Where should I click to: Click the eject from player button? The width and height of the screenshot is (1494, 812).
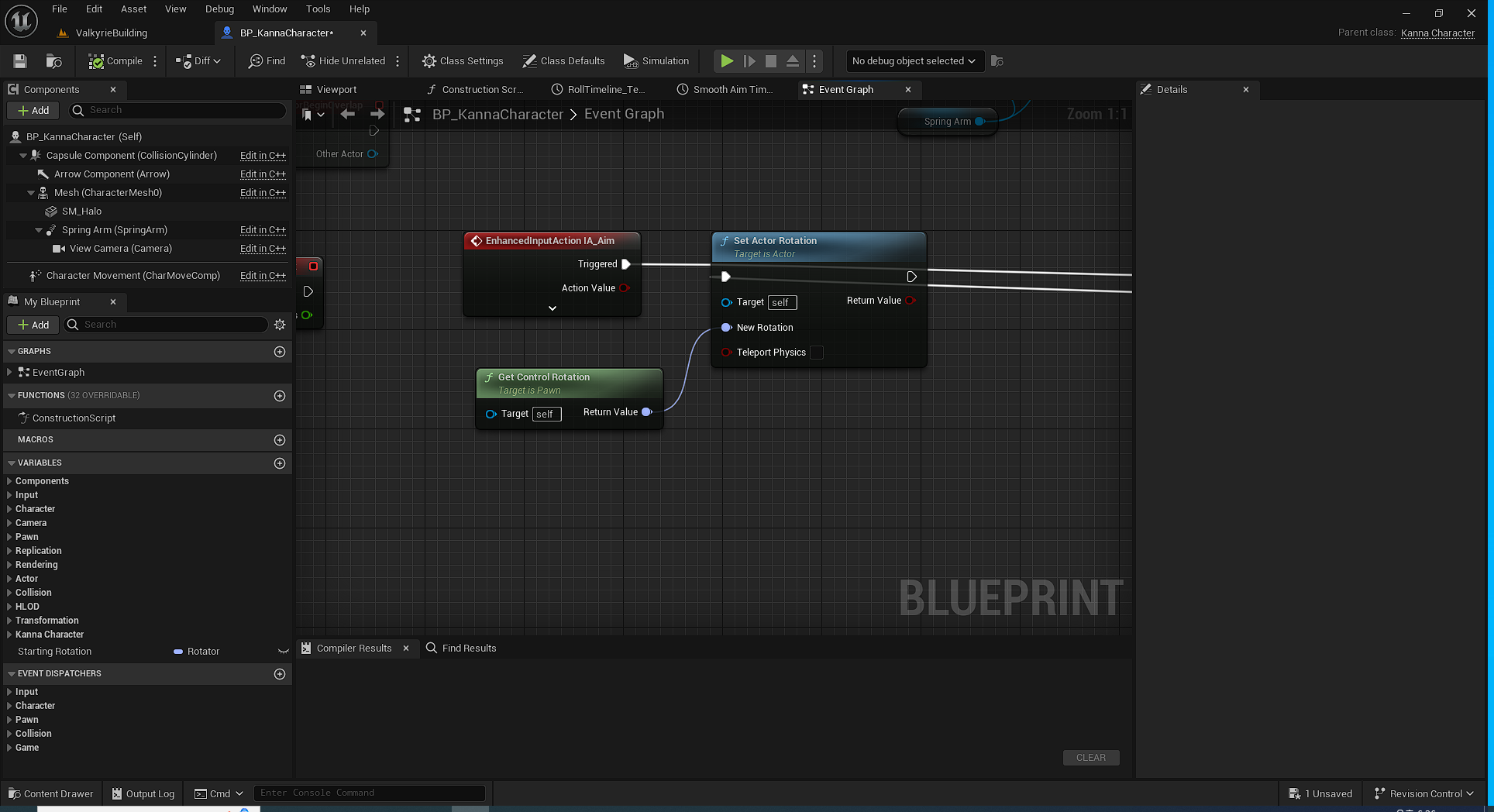793,61
